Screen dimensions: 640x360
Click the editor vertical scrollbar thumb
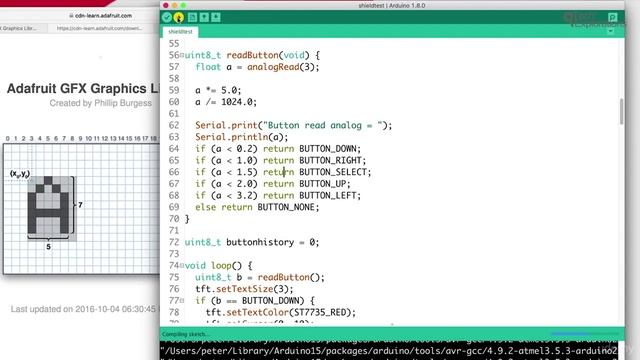[622, 111]
